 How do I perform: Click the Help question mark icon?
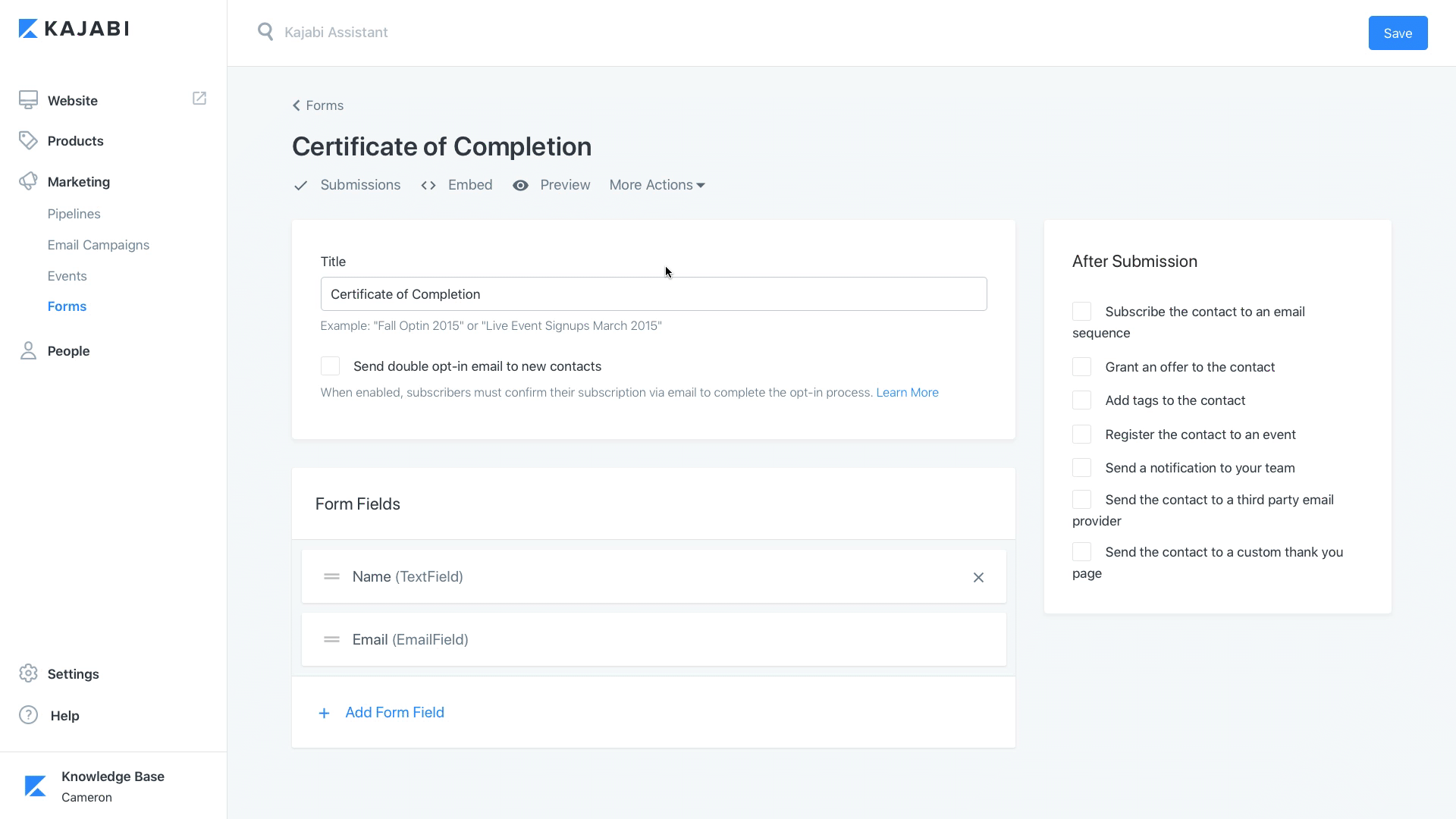(x=28, y=715)
